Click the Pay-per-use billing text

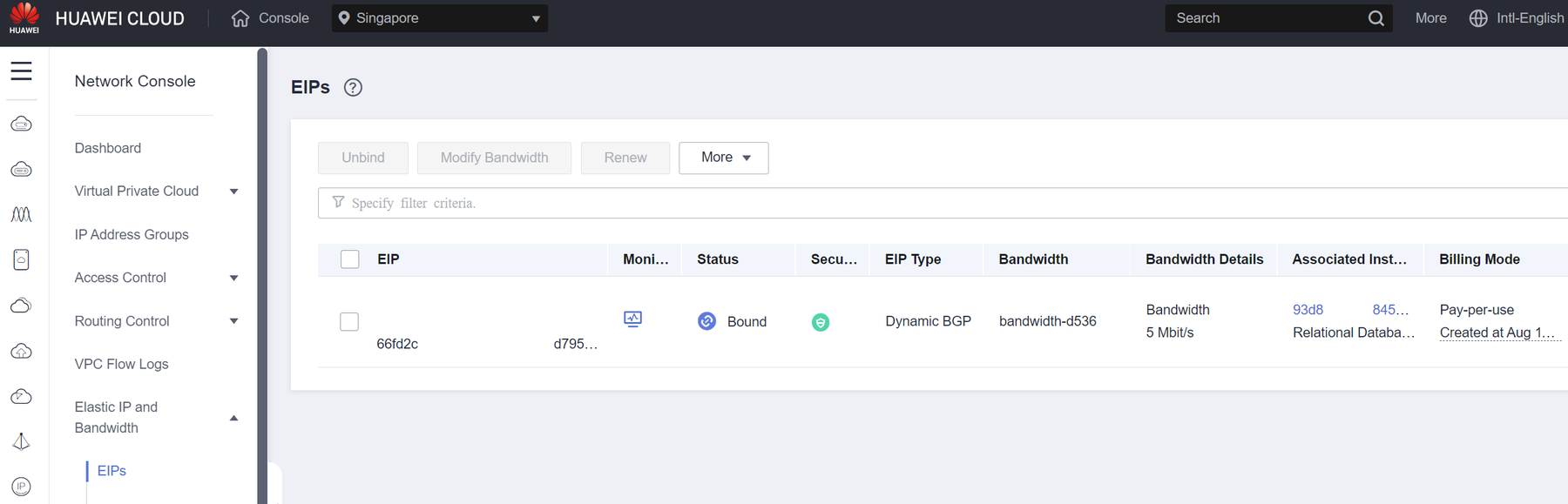(x=1477, y=310)
